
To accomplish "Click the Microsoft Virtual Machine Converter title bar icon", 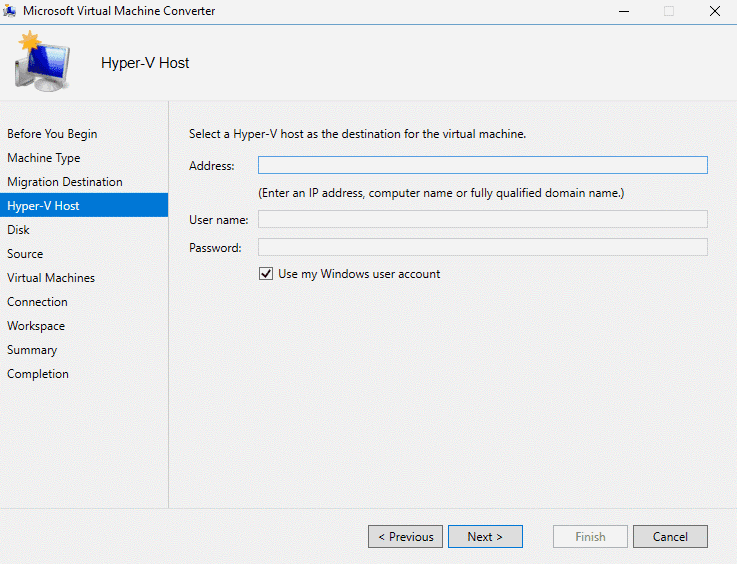I will [x=10, y=11].
